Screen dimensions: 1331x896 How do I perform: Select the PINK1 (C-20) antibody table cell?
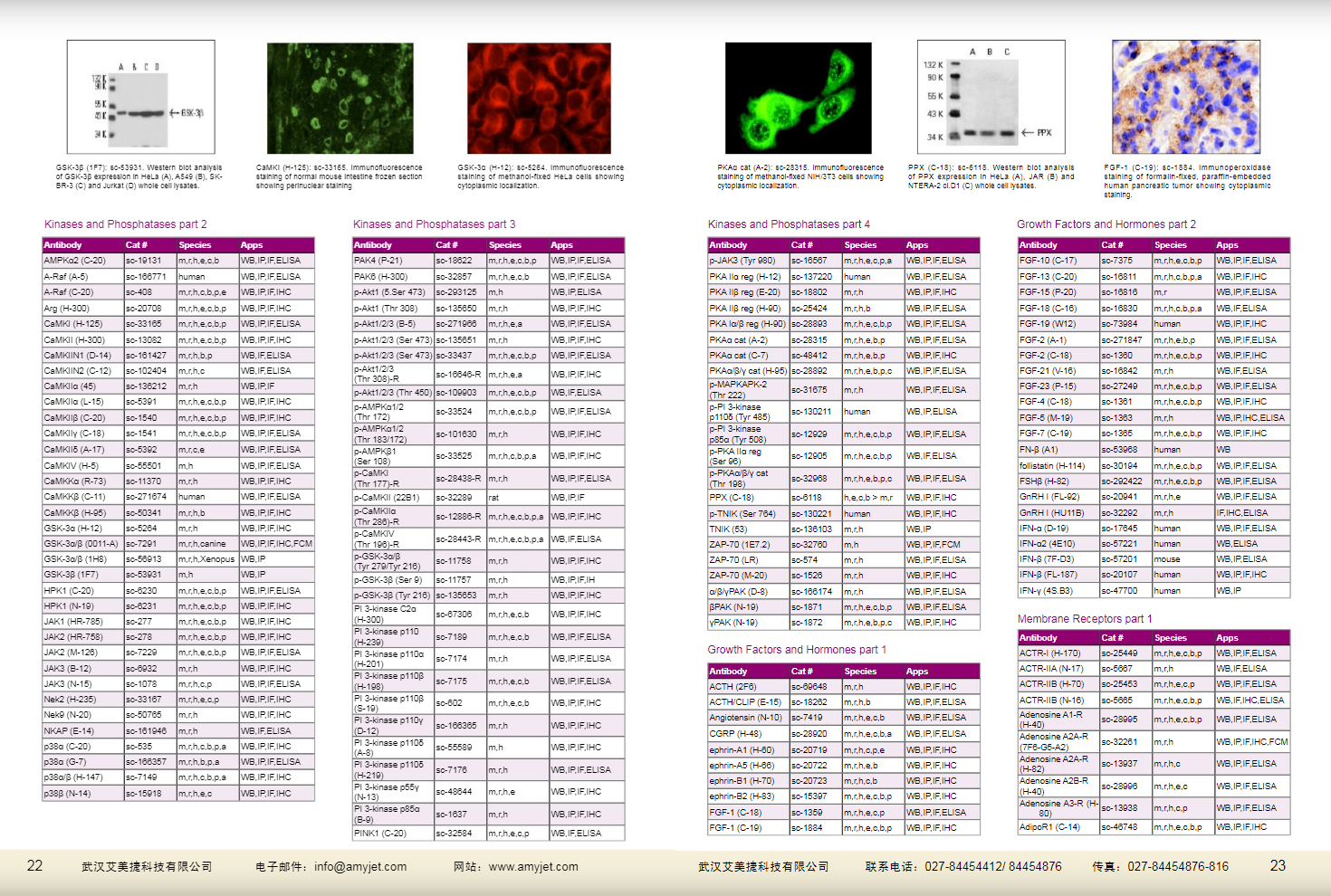380,834
